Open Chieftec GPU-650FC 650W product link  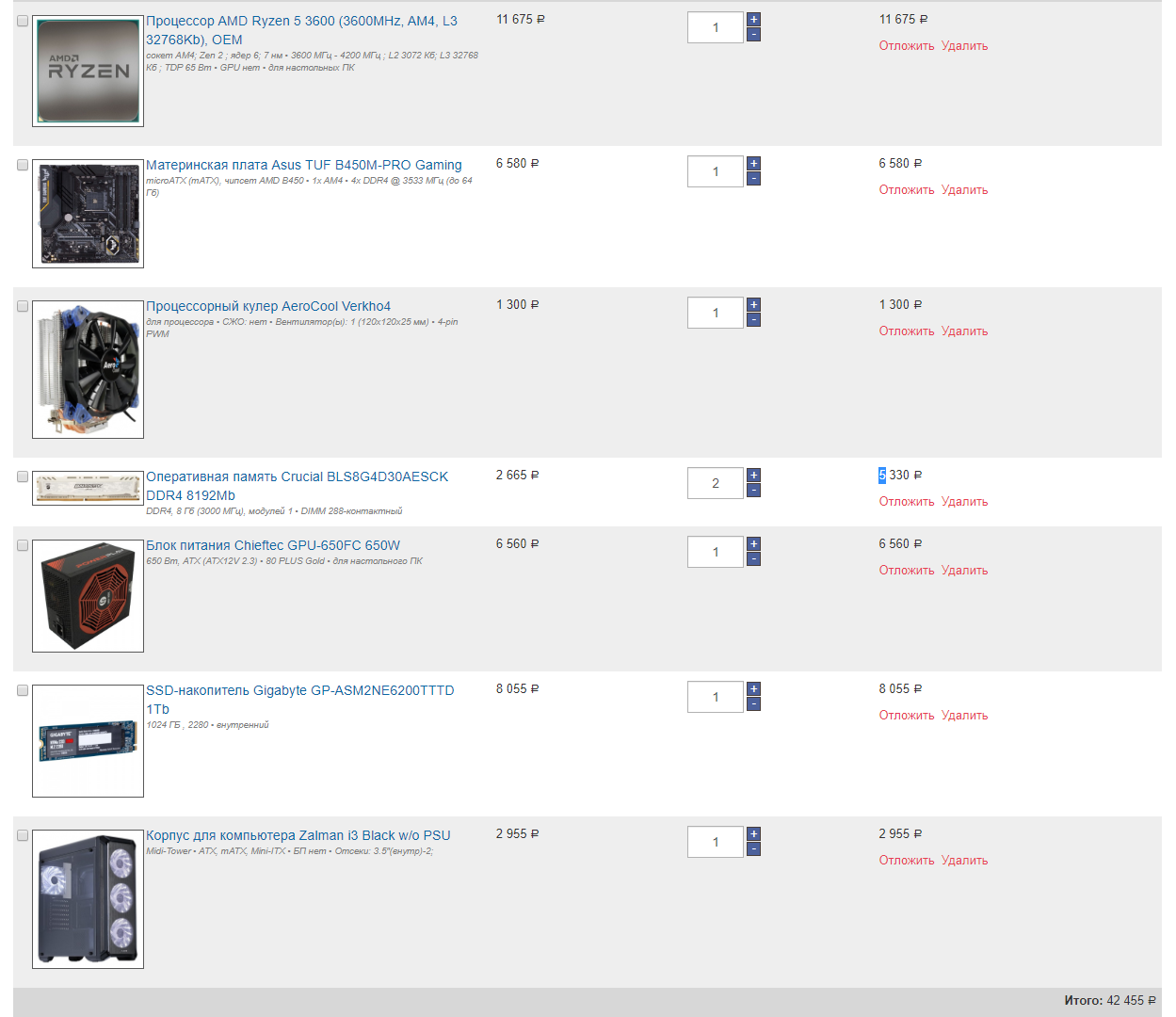point(273,545)
